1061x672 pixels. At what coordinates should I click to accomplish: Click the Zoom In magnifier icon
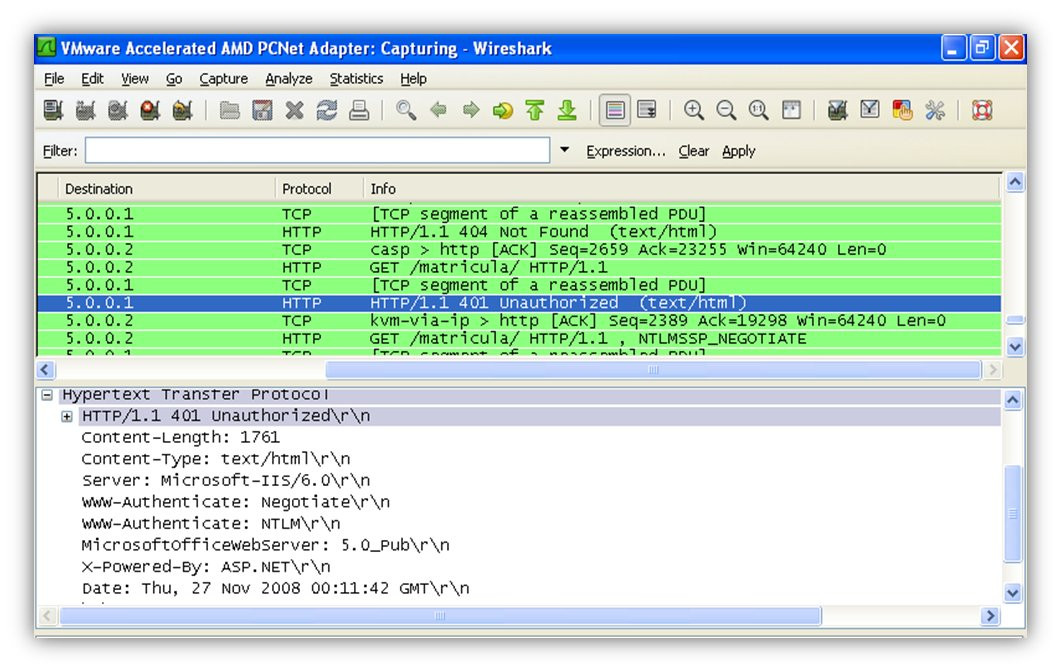[694, 110]
